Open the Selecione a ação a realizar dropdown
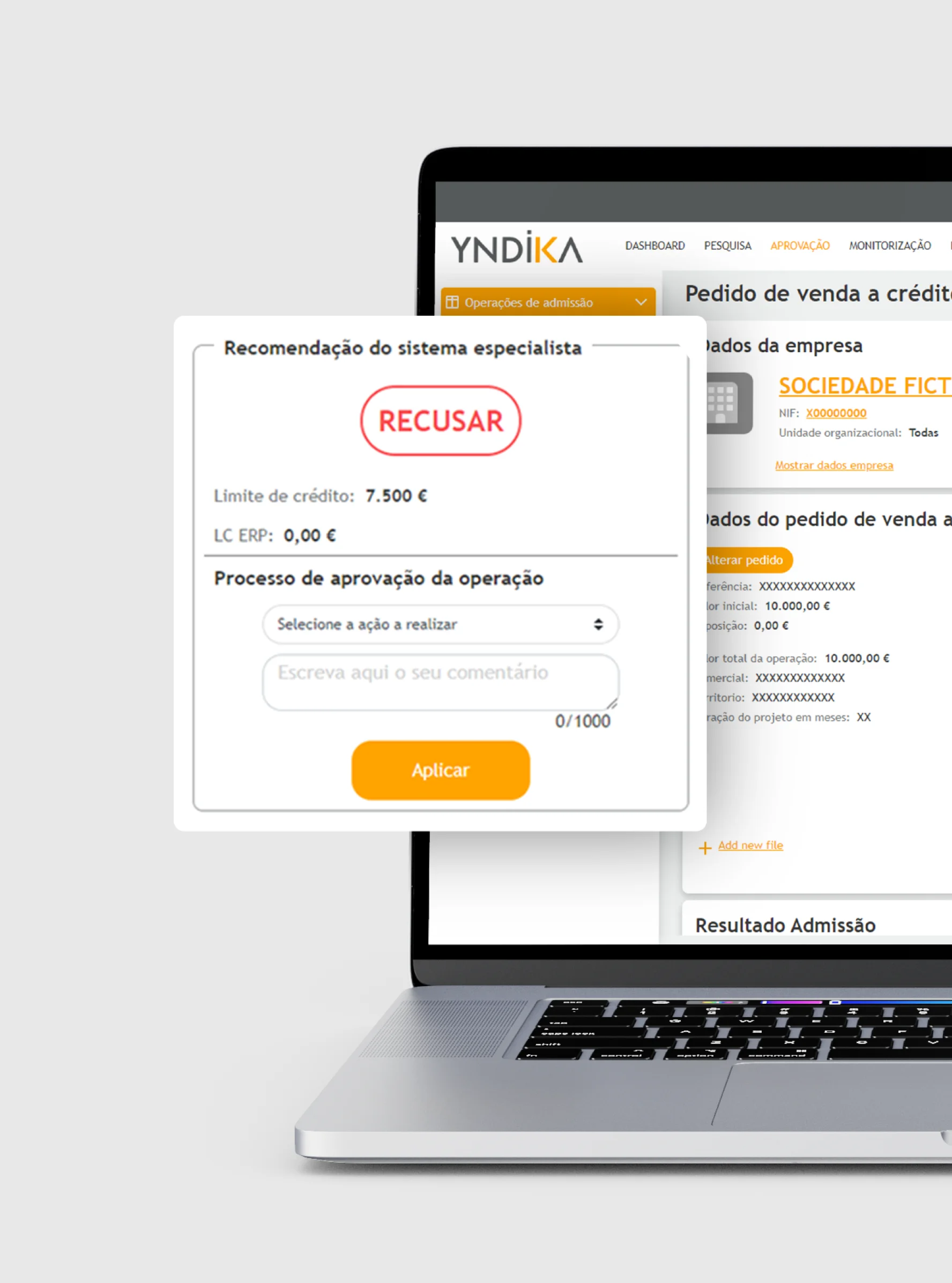 440,624
